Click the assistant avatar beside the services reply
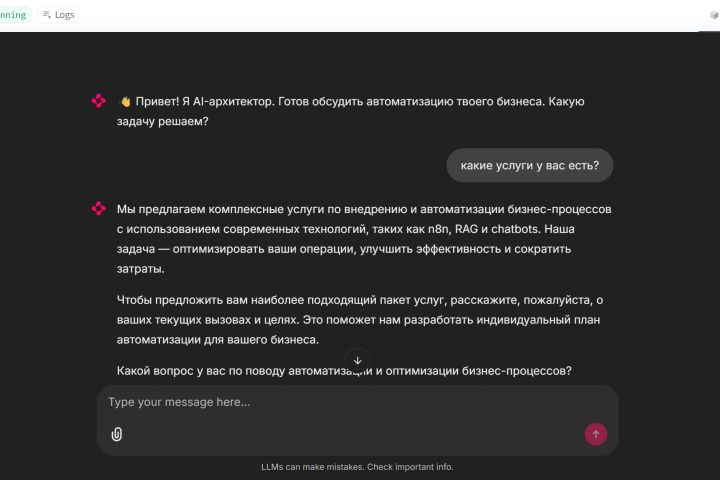 pos(98,208)
